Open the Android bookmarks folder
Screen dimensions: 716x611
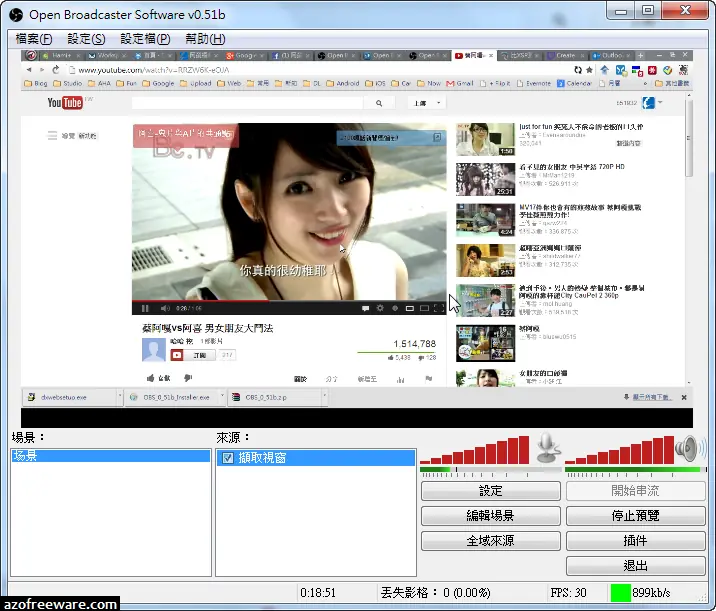coord(343,83)
